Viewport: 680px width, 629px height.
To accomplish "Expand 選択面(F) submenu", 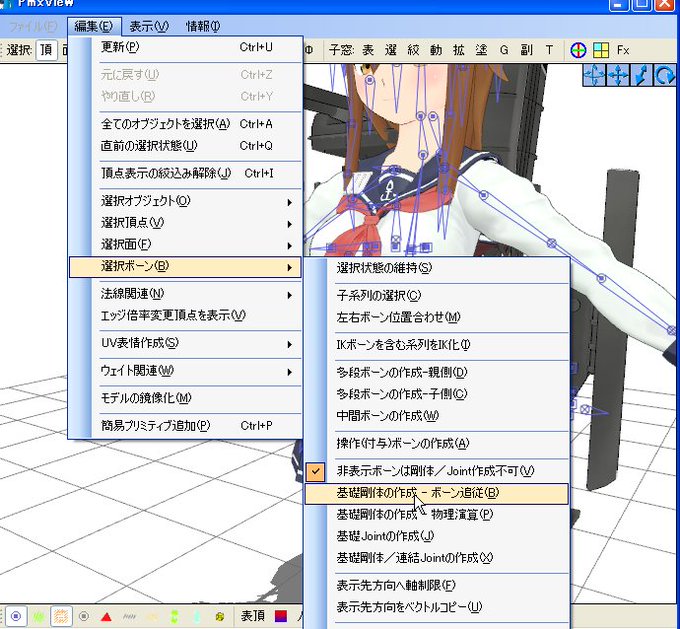I will tap(186, 245).
